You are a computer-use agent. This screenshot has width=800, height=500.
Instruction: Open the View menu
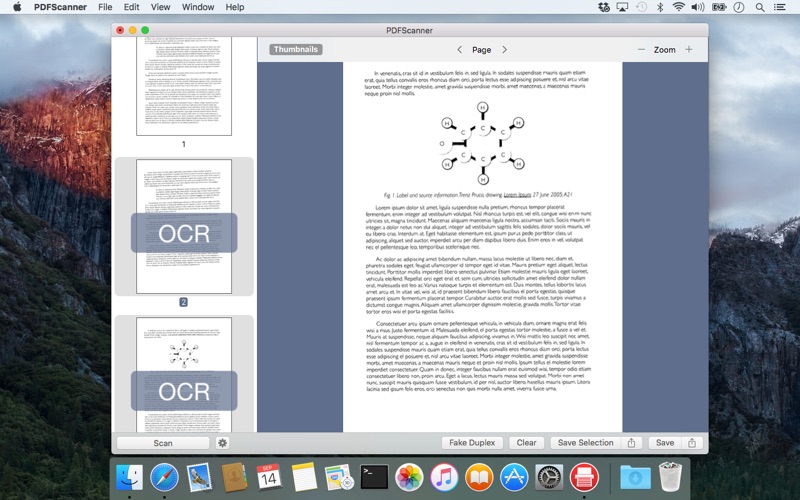160,7
